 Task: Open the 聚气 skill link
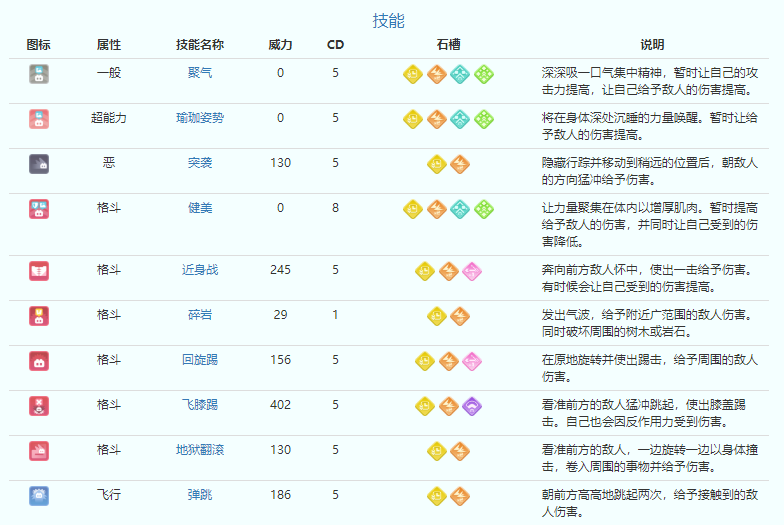click(x=200, y=73)
